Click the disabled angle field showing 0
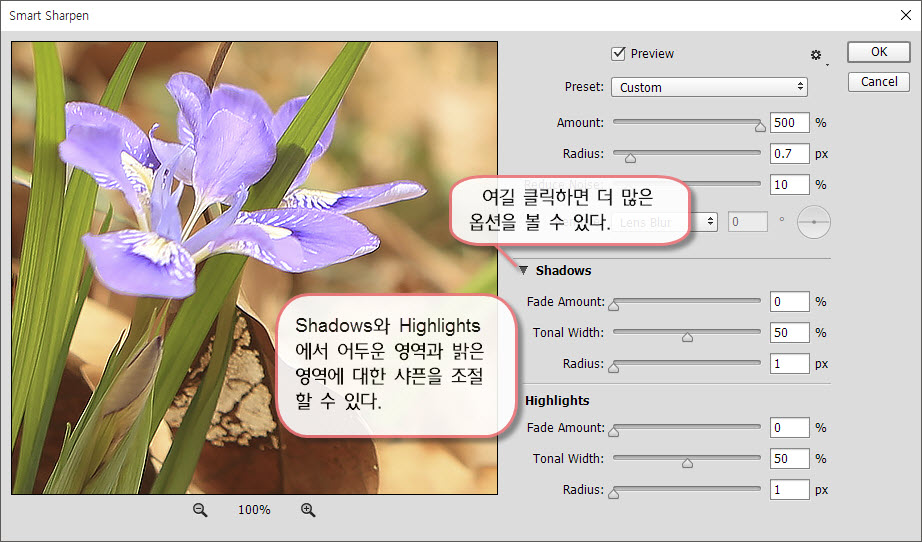This screenshot has height=542, width=922. click(x=748, y=222)
